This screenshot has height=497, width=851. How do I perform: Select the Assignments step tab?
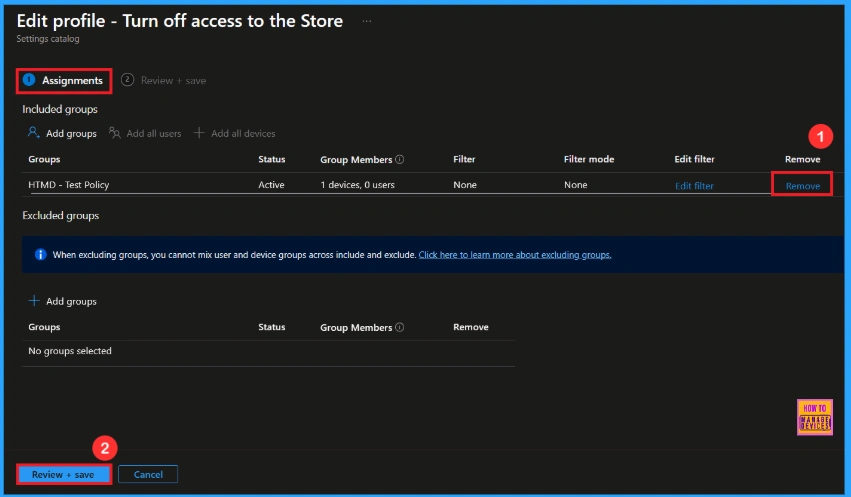pyautogui.click(x=64, y=80)
